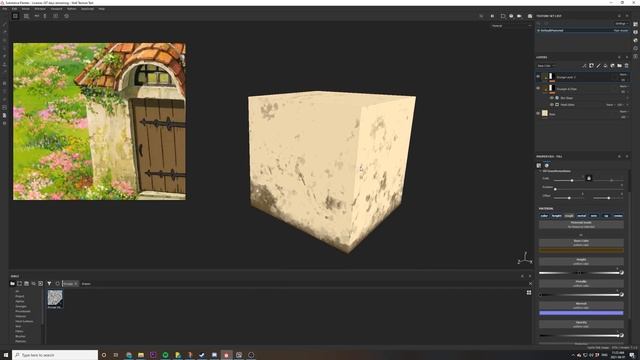This screenshot has width=640, height=360.
Task: Toggle the rough material channel
Action: click(569, 216)
